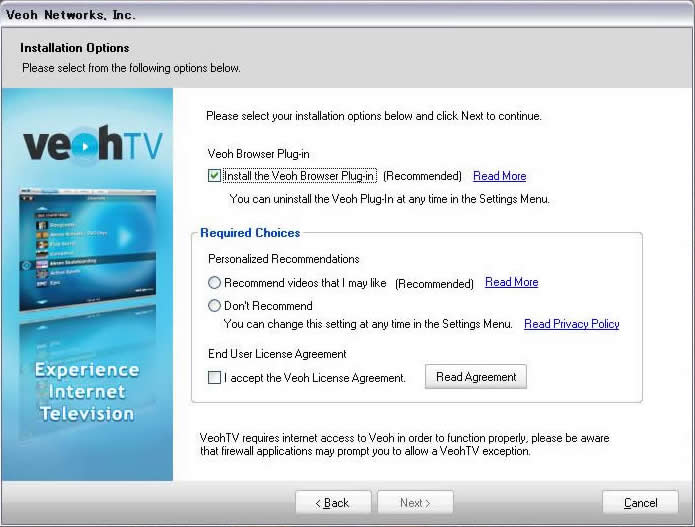This screenshot has height=527, width=695.
Task: Go to previous step with Back button
Action: (333, 503)
